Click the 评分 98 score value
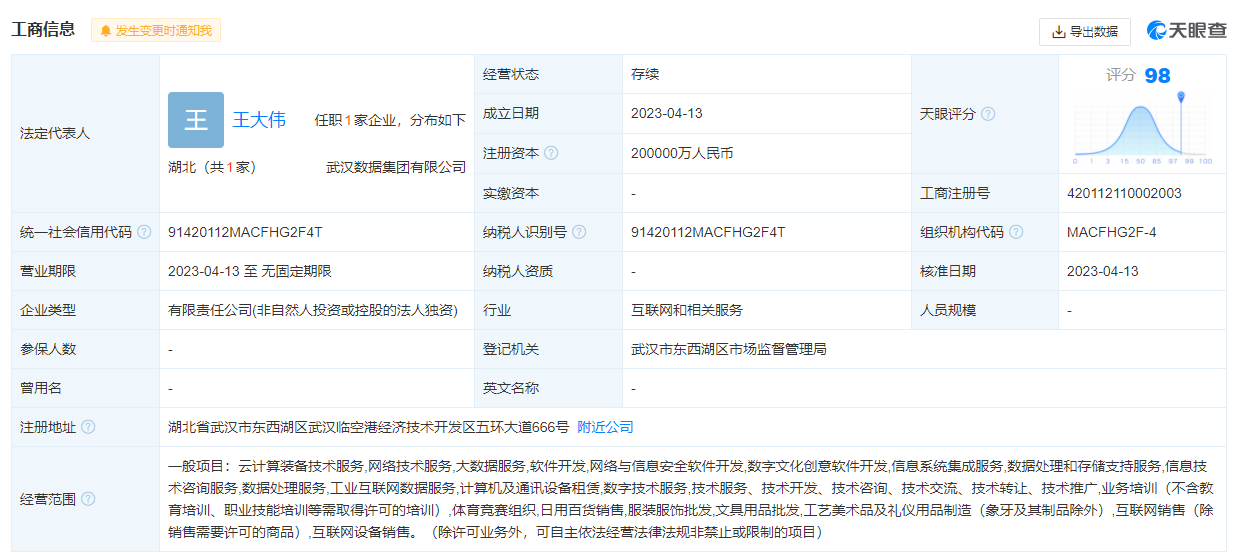Image resolution: width=1233 pixels, height=553 pixels. click(x=1157, y=76)
